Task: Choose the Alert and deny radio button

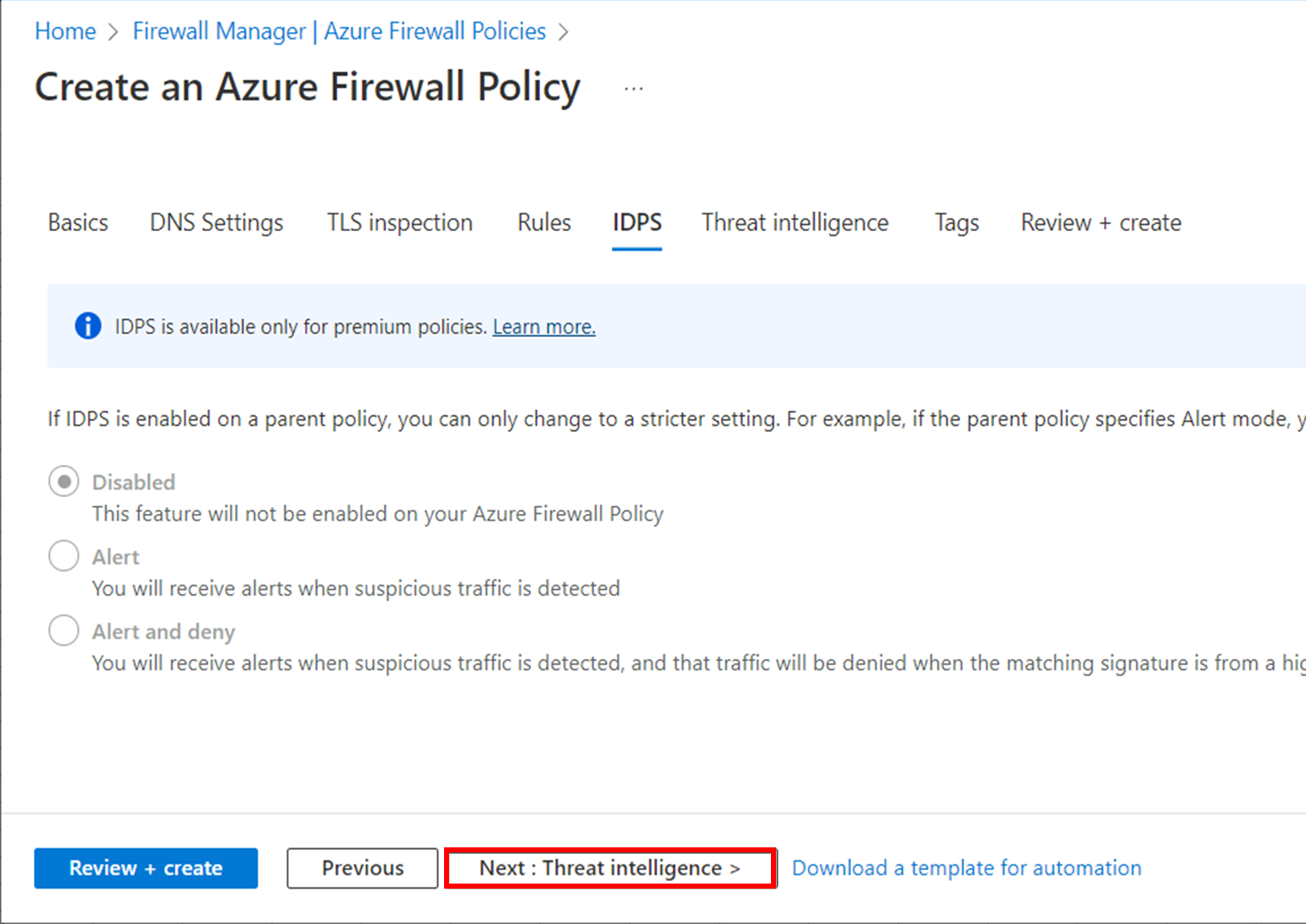Action: pos(64,631)
